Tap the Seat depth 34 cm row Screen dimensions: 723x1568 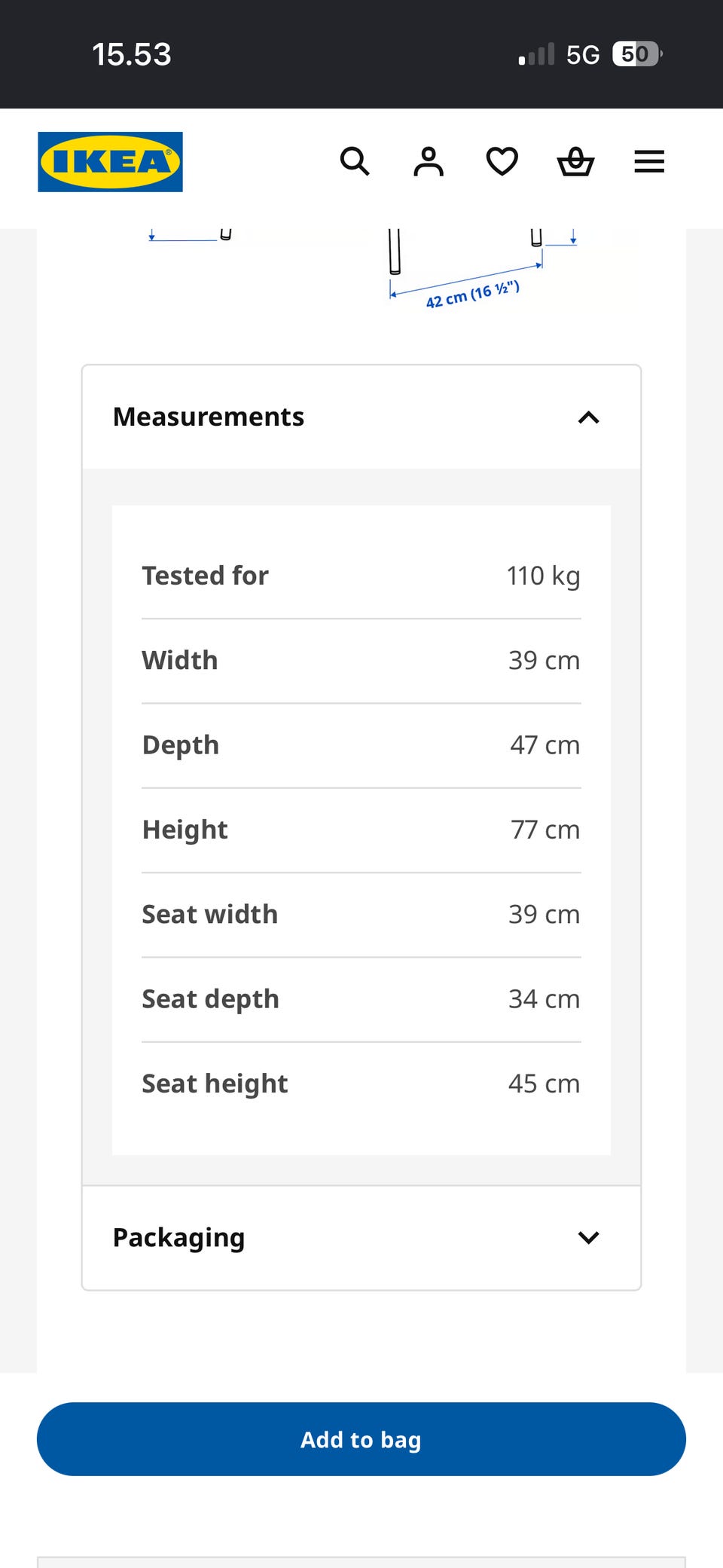361,999
